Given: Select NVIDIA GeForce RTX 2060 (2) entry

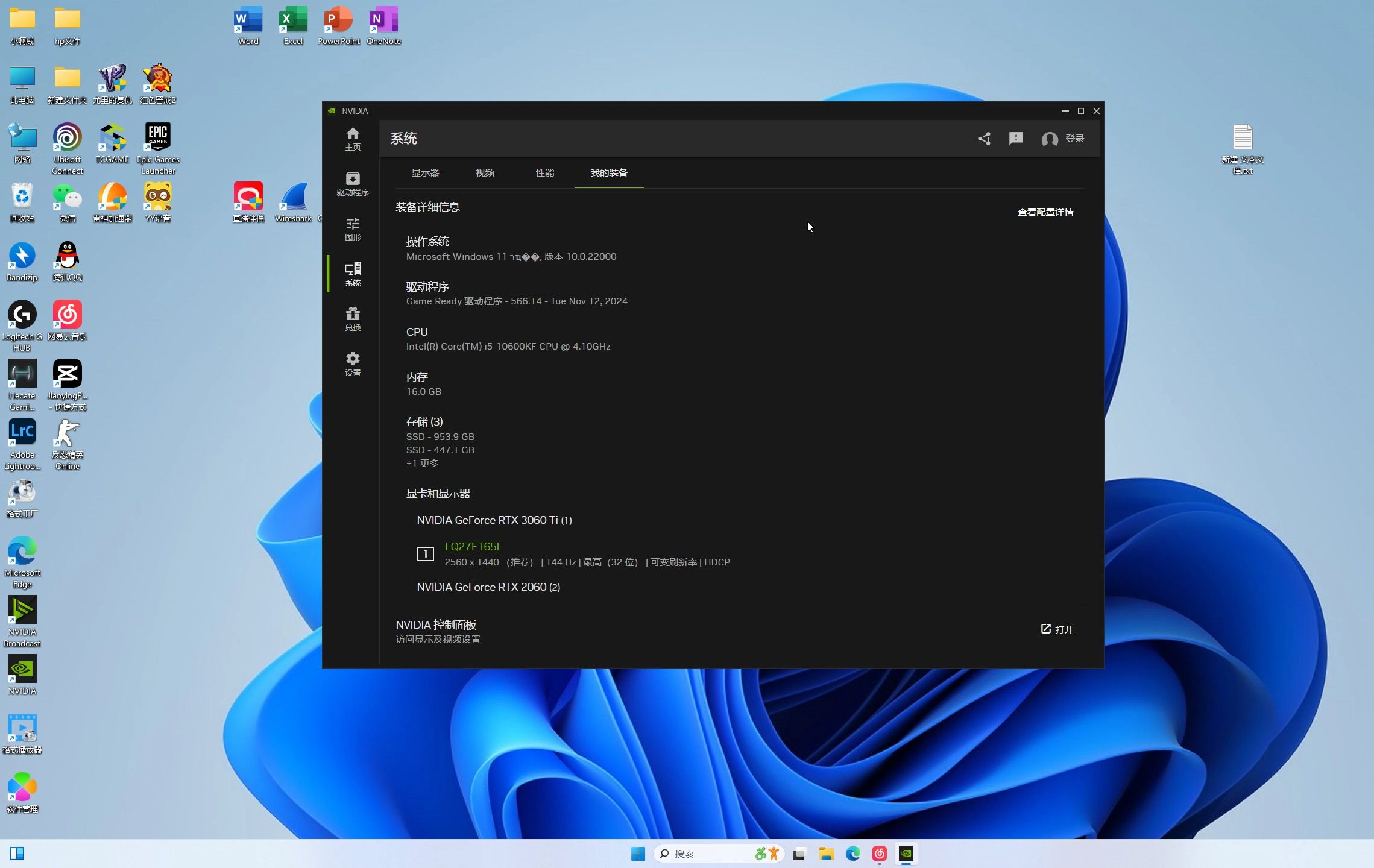Looking at the screenshot, I should (x=488, y=587).
